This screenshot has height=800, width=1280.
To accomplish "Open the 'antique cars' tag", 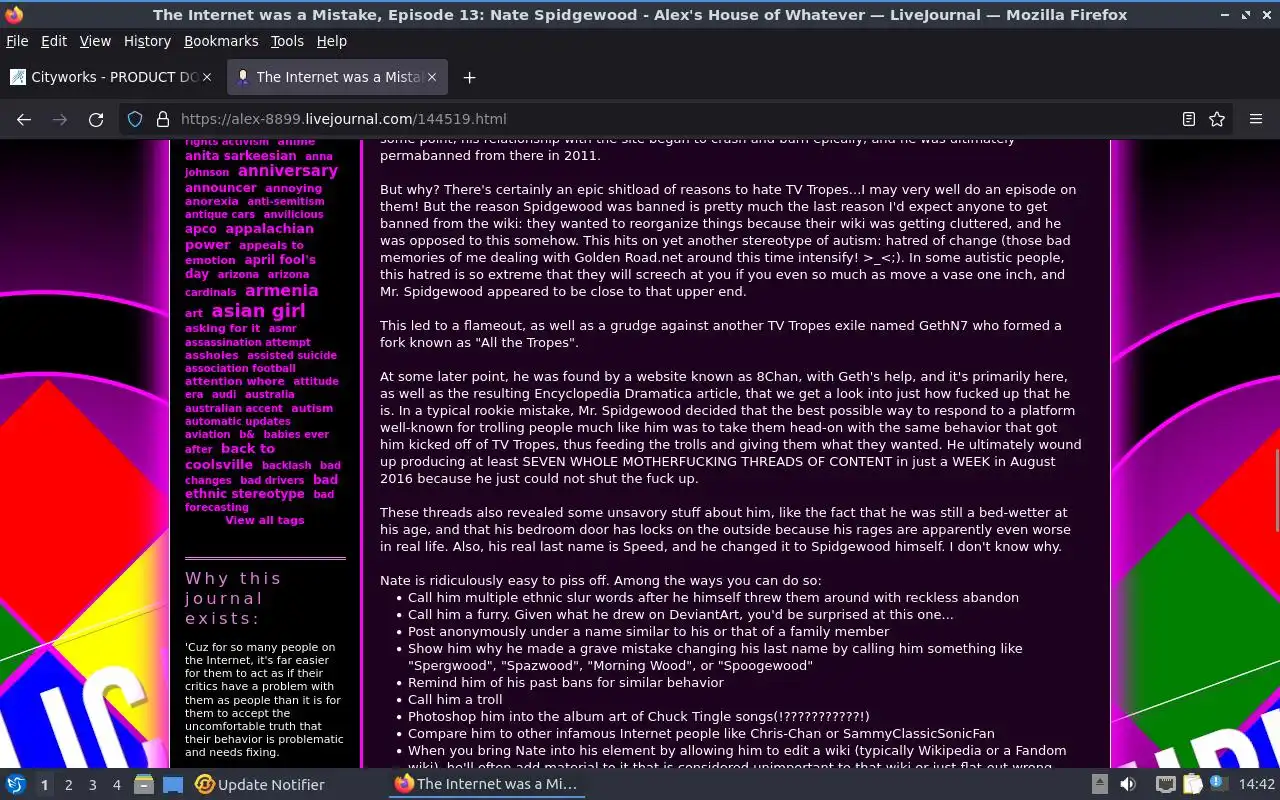I will pos(220,215).
